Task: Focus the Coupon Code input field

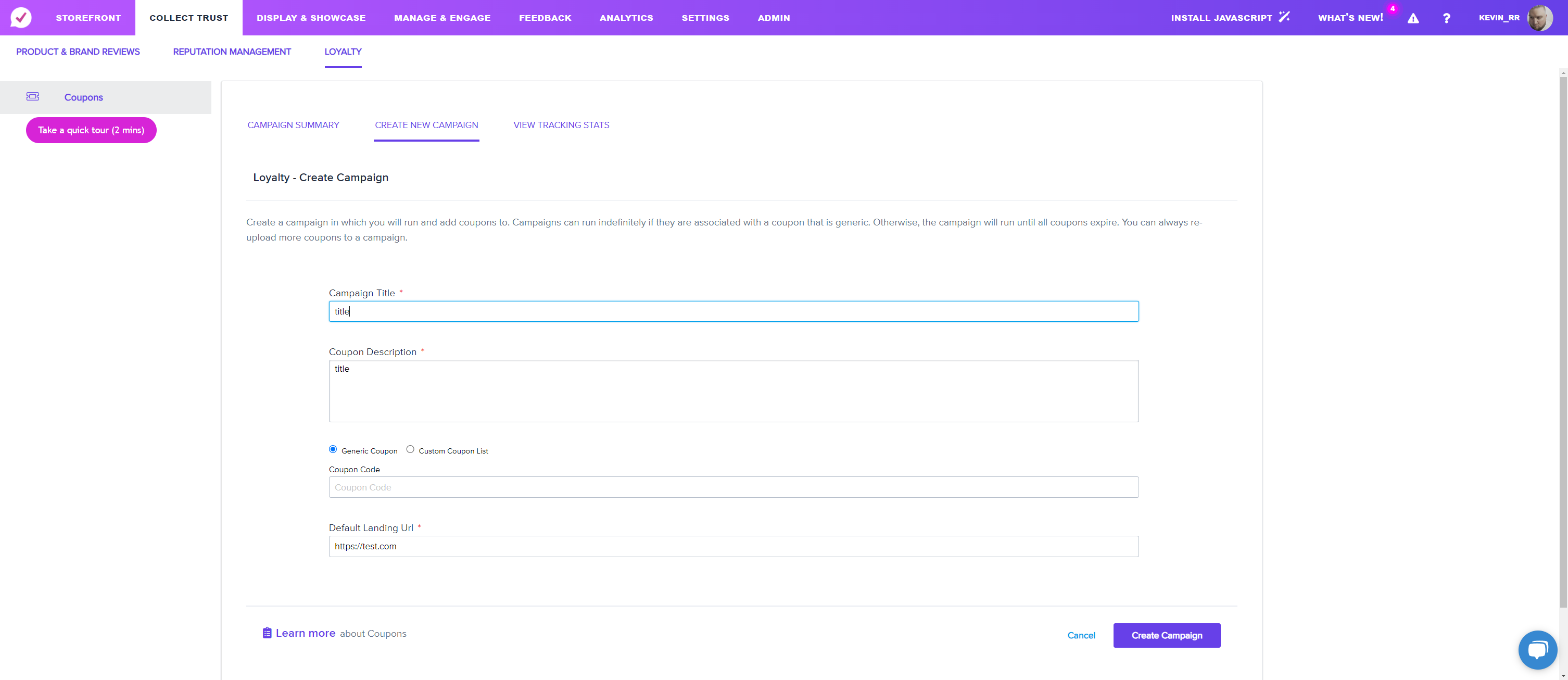Action: coord(734,487)
